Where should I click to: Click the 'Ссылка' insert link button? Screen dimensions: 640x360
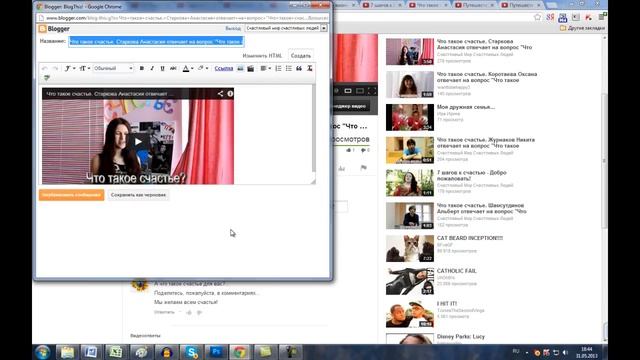224,68
